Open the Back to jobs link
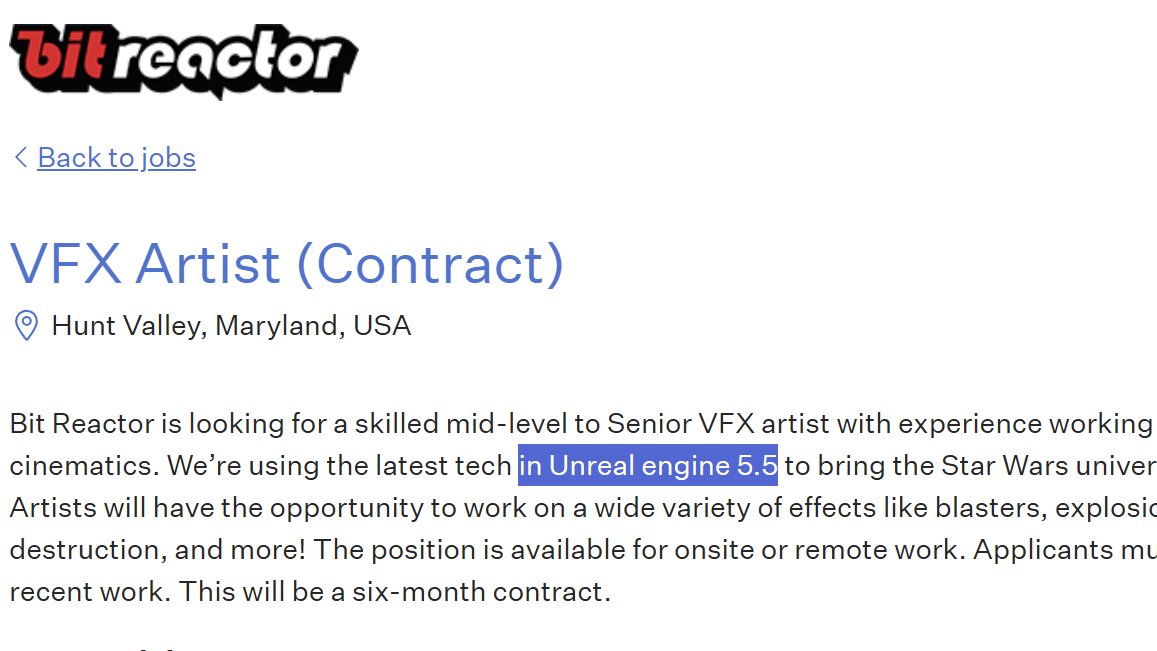This screenshot has width=1157, height=651. coord(117,158)
